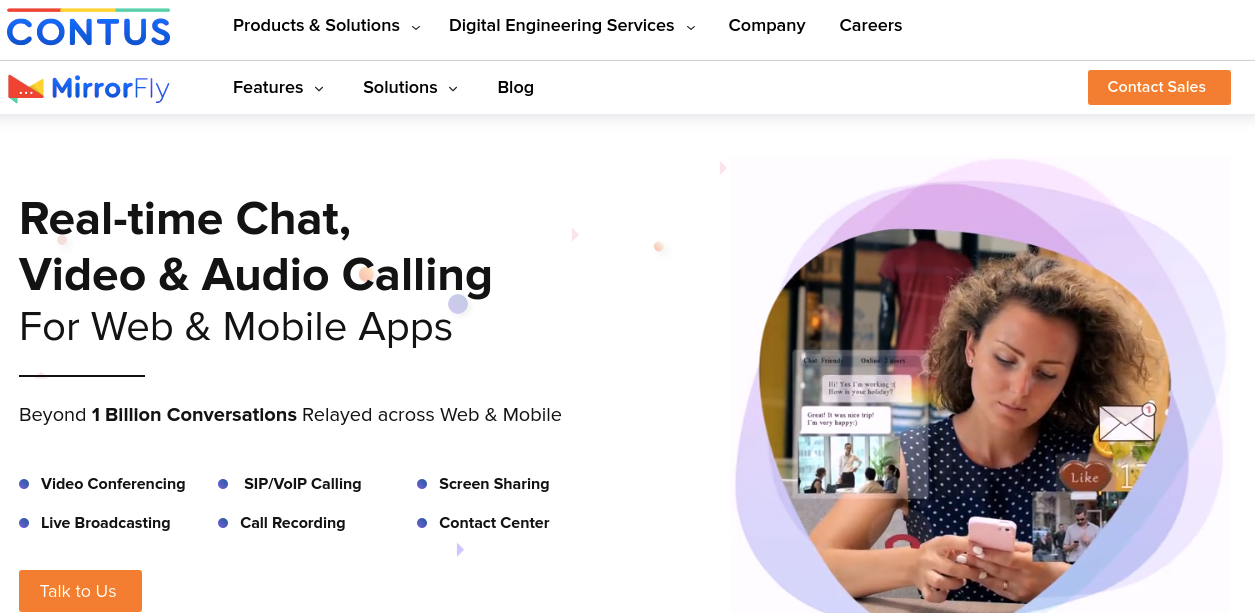Open the Live Broadcasting feature
Viewport: 1255px width, 613px height.
click(x=106, y=523)
